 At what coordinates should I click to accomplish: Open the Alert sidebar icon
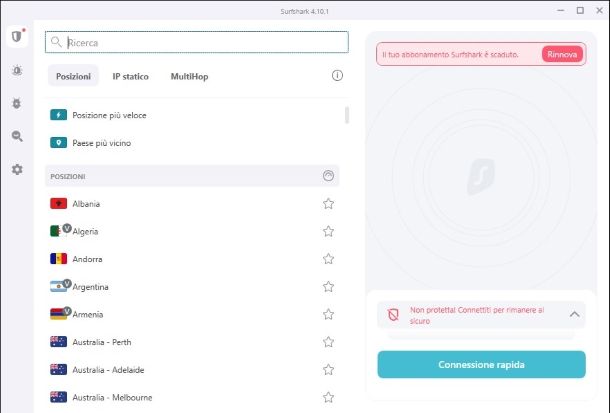tap(16, 71)
